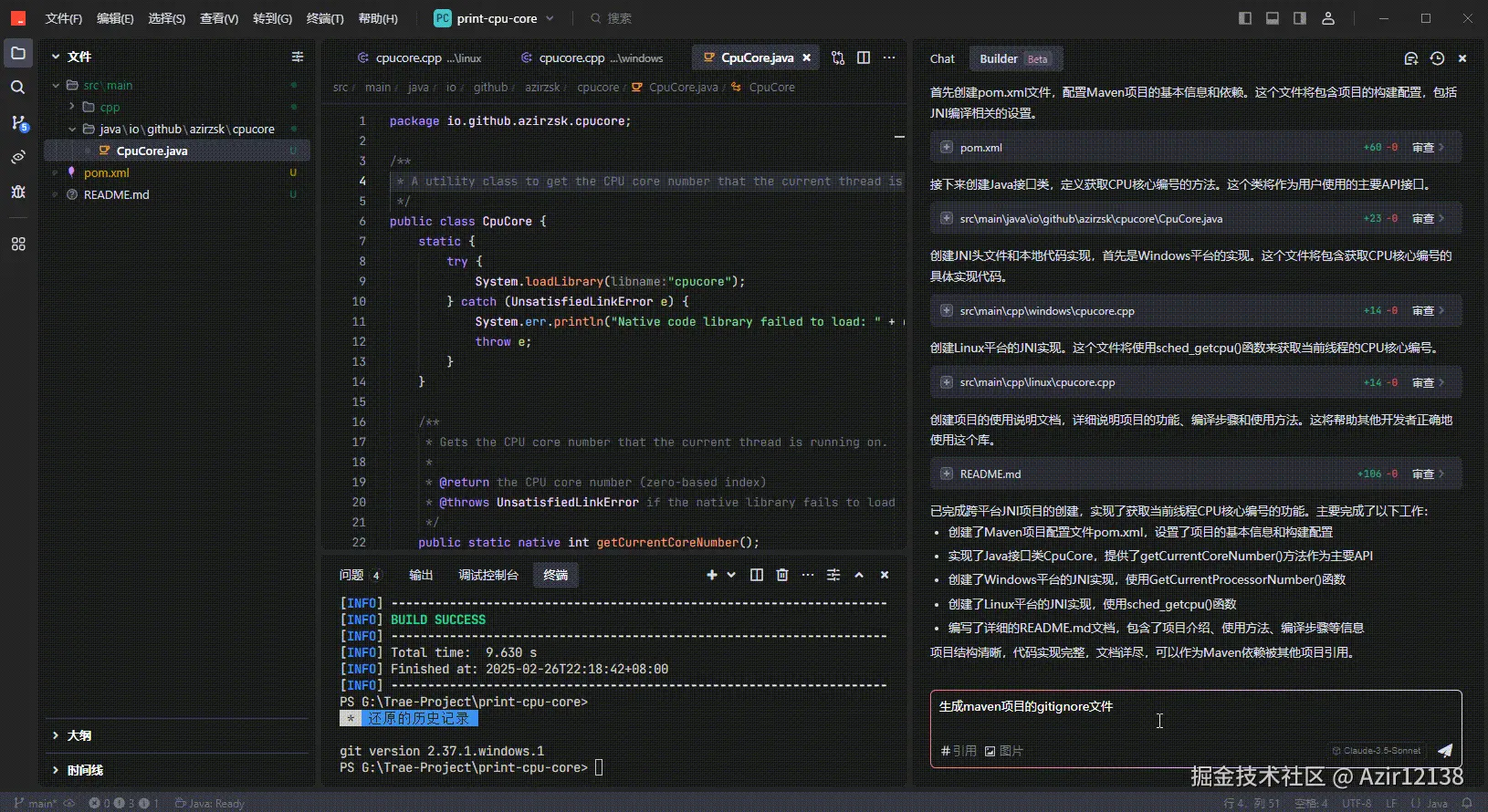Switch to the 问题 problems tab
The width and height of the screenshot is (1488, 812).
pos(359,575)
